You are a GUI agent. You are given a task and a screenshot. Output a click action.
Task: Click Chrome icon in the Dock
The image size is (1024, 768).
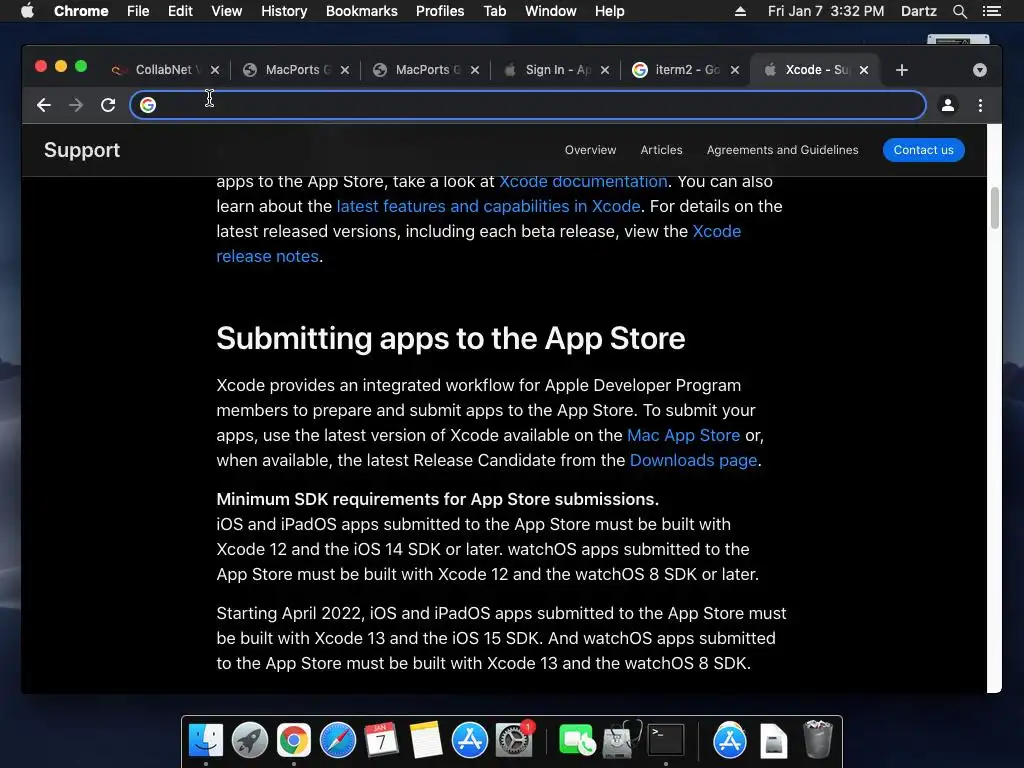pyautogui.click(x=294, y=740)
